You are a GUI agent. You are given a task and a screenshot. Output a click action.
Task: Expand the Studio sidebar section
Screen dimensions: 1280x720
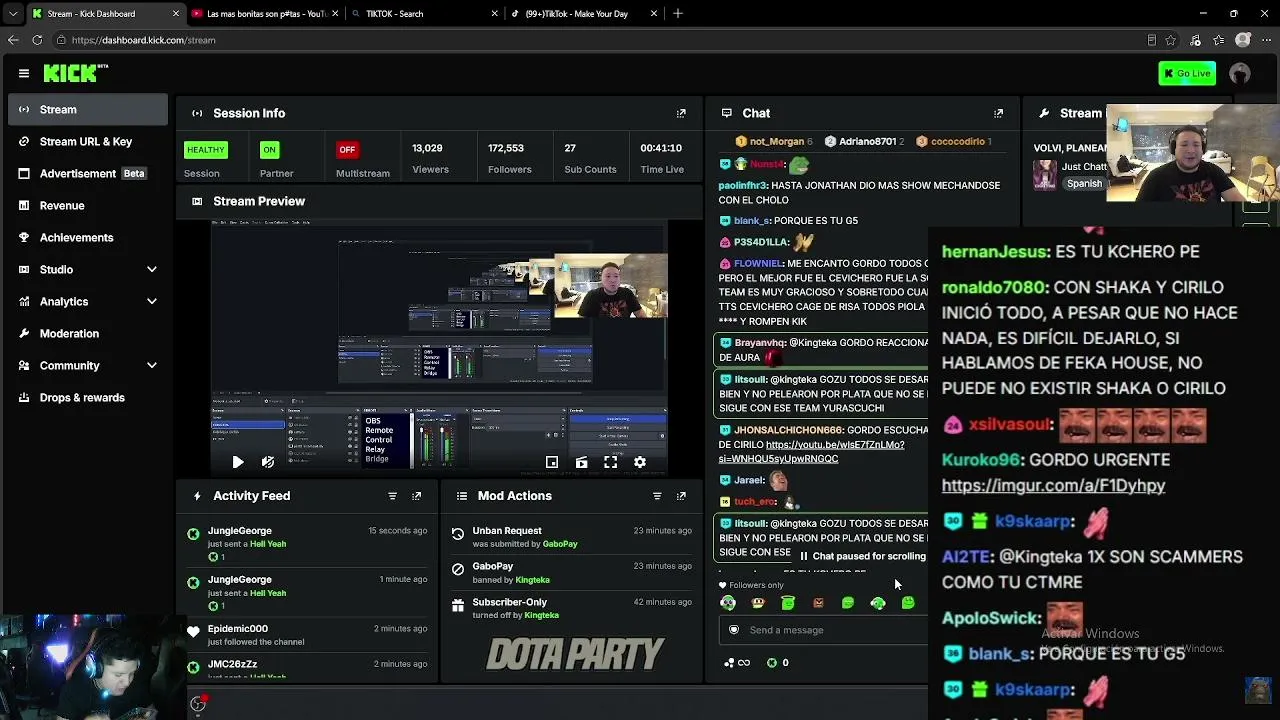point(88,270)
